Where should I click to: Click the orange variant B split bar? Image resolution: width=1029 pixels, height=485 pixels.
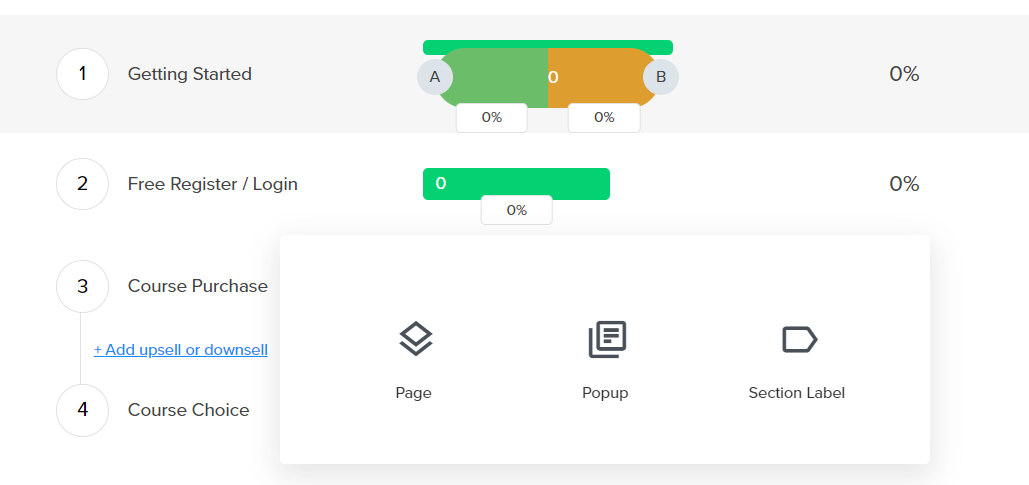pos(600,77)
